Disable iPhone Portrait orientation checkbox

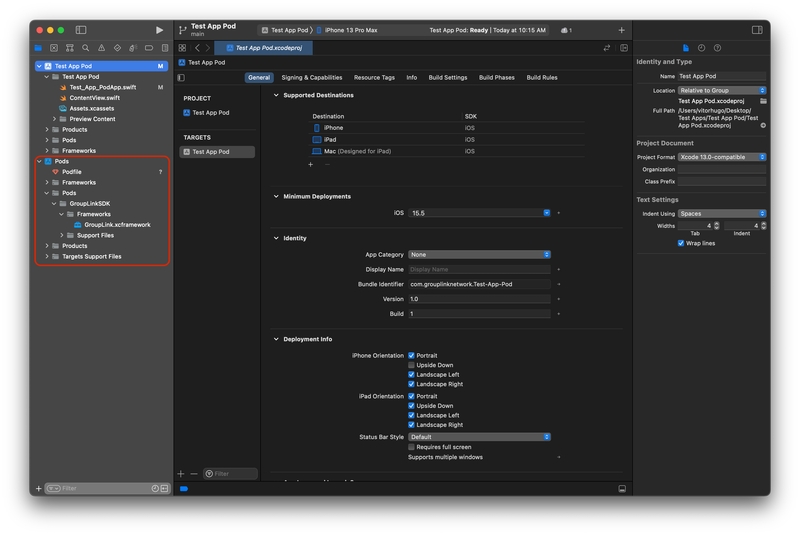411,355
